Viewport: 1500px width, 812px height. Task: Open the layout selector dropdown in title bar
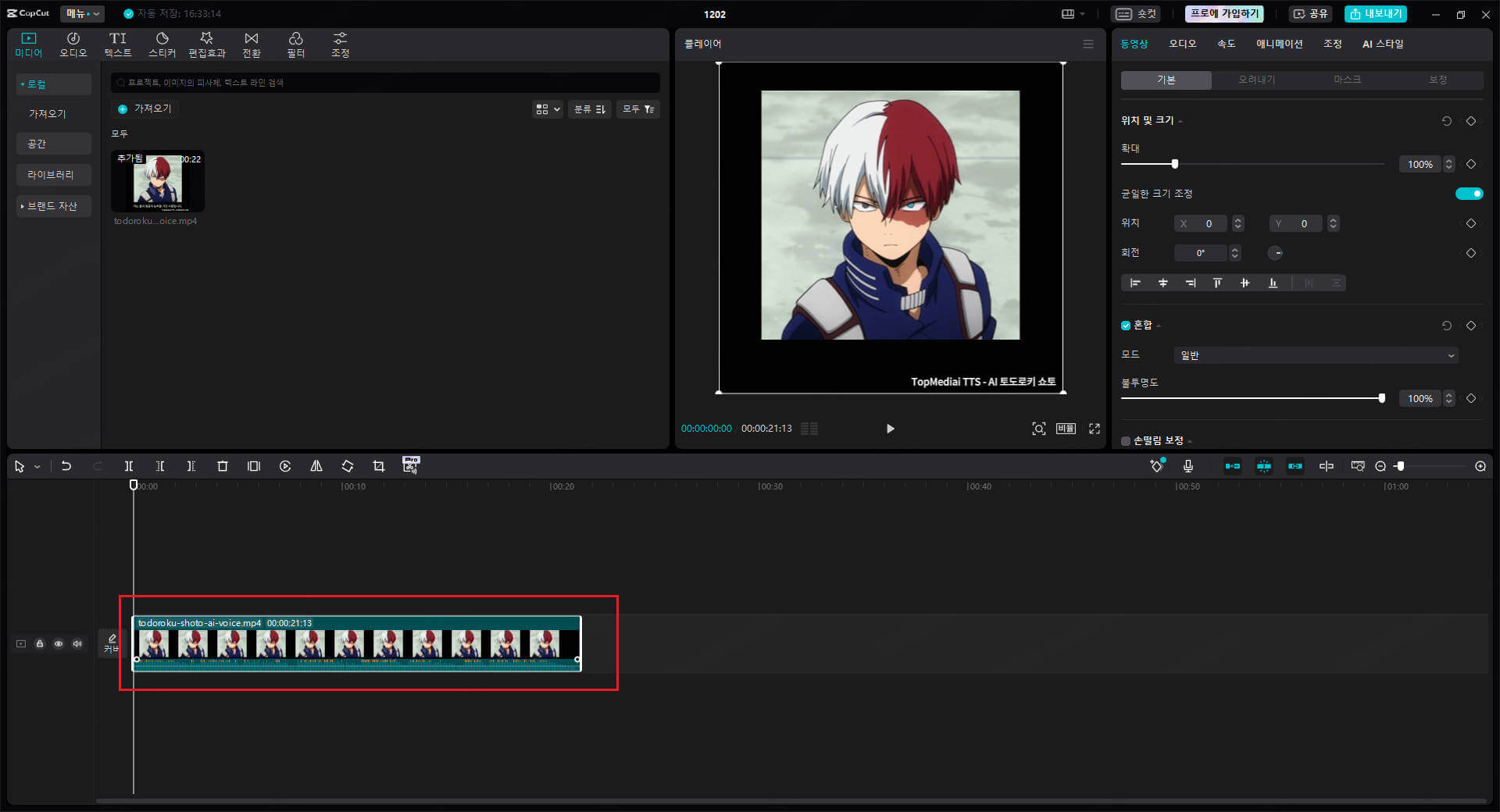click(1073, 14)
